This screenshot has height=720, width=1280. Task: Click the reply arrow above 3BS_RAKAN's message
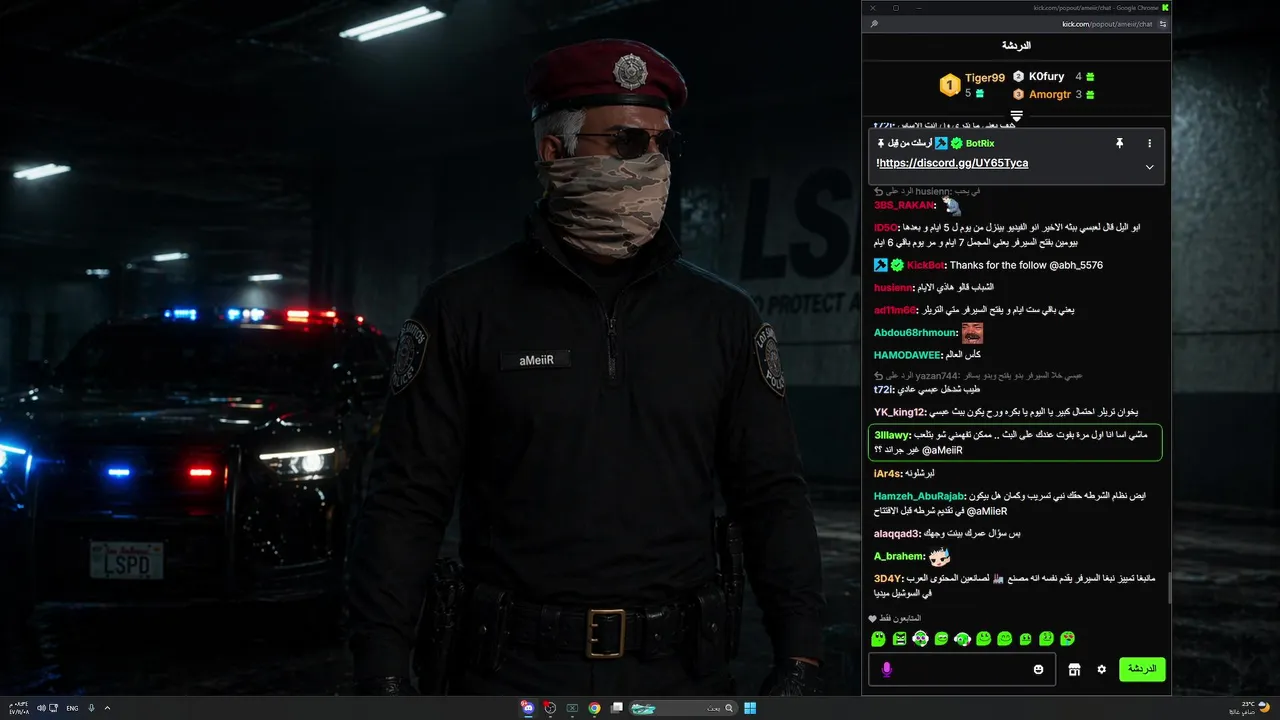click(878, 190)
